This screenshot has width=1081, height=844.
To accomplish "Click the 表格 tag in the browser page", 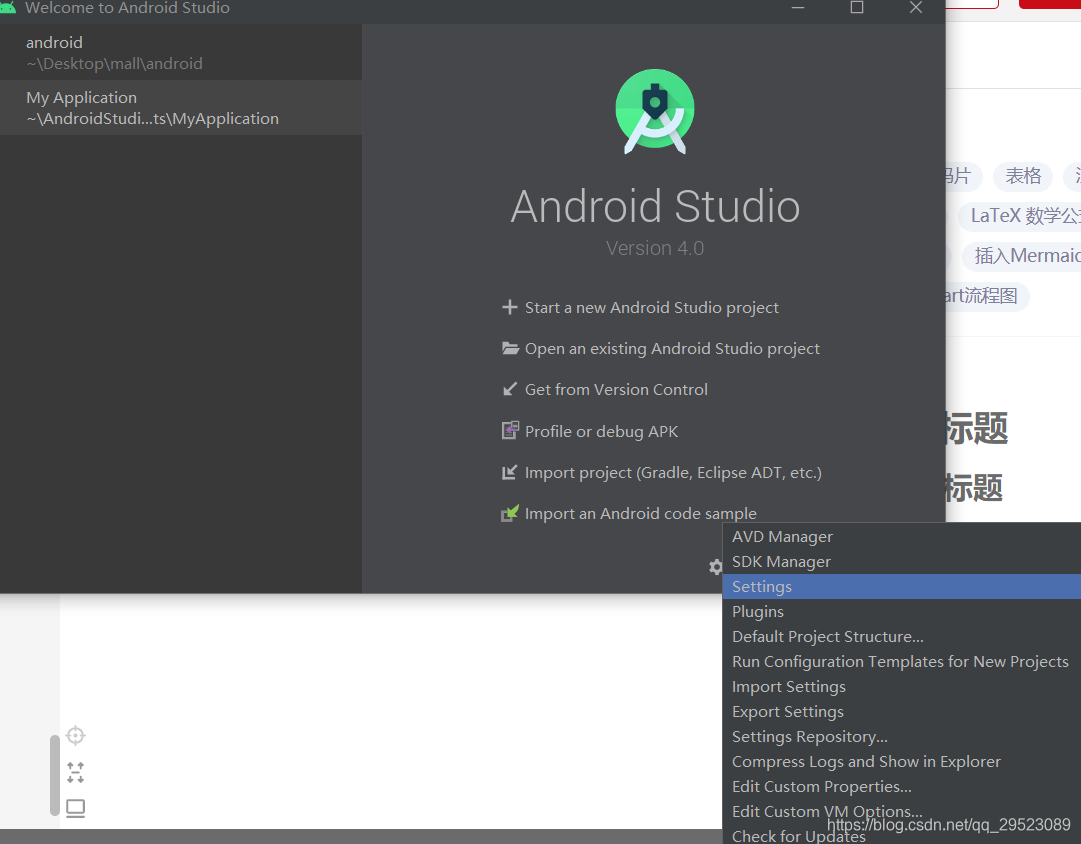I will tap(1023, 177).
